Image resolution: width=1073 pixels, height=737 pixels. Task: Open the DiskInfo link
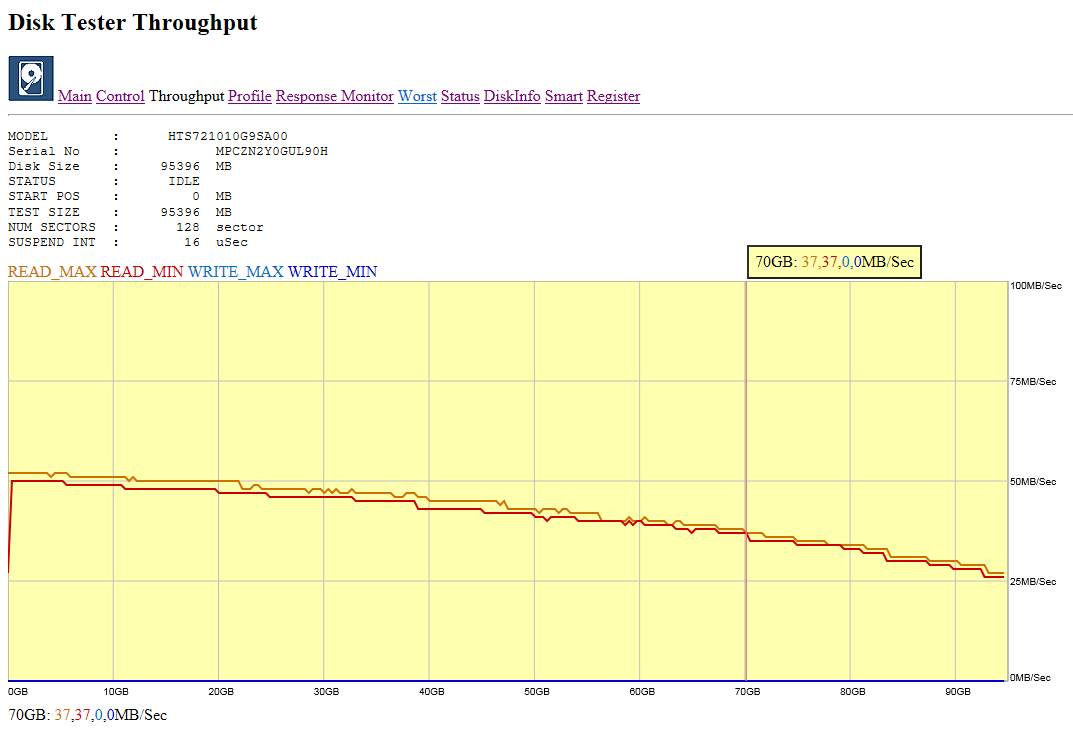[512, 96]
